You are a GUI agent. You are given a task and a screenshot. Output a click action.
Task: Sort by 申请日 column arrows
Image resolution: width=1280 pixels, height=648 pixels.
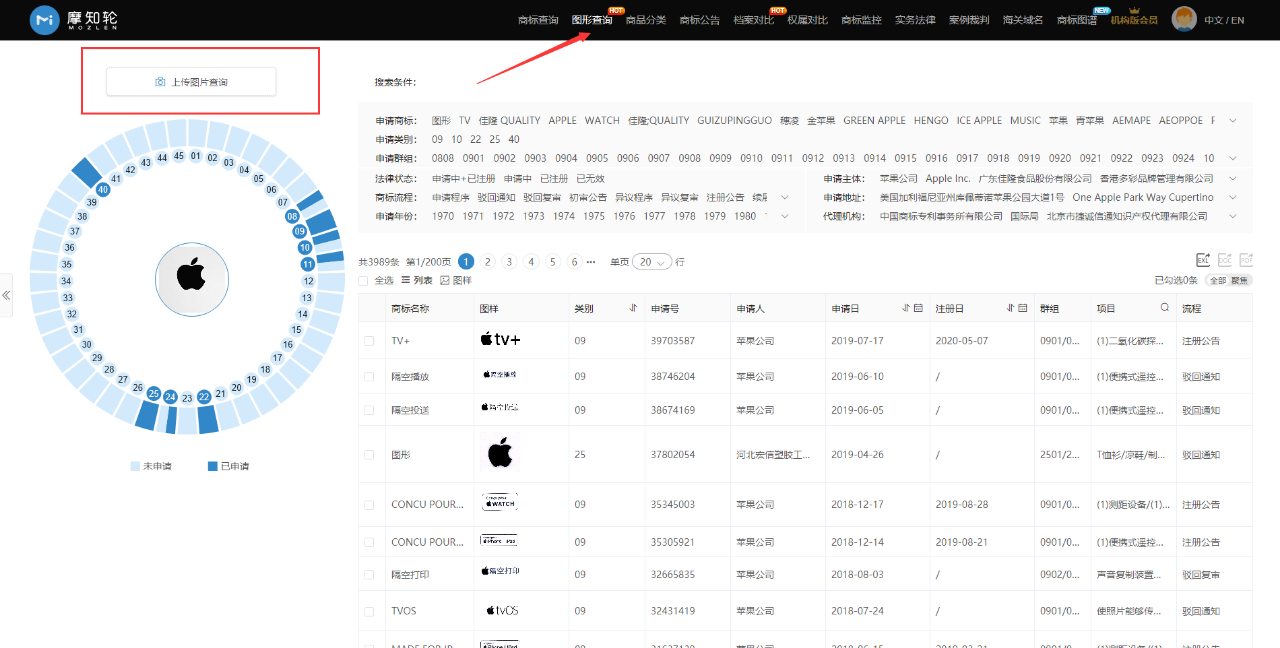click(x=906, y=308)
